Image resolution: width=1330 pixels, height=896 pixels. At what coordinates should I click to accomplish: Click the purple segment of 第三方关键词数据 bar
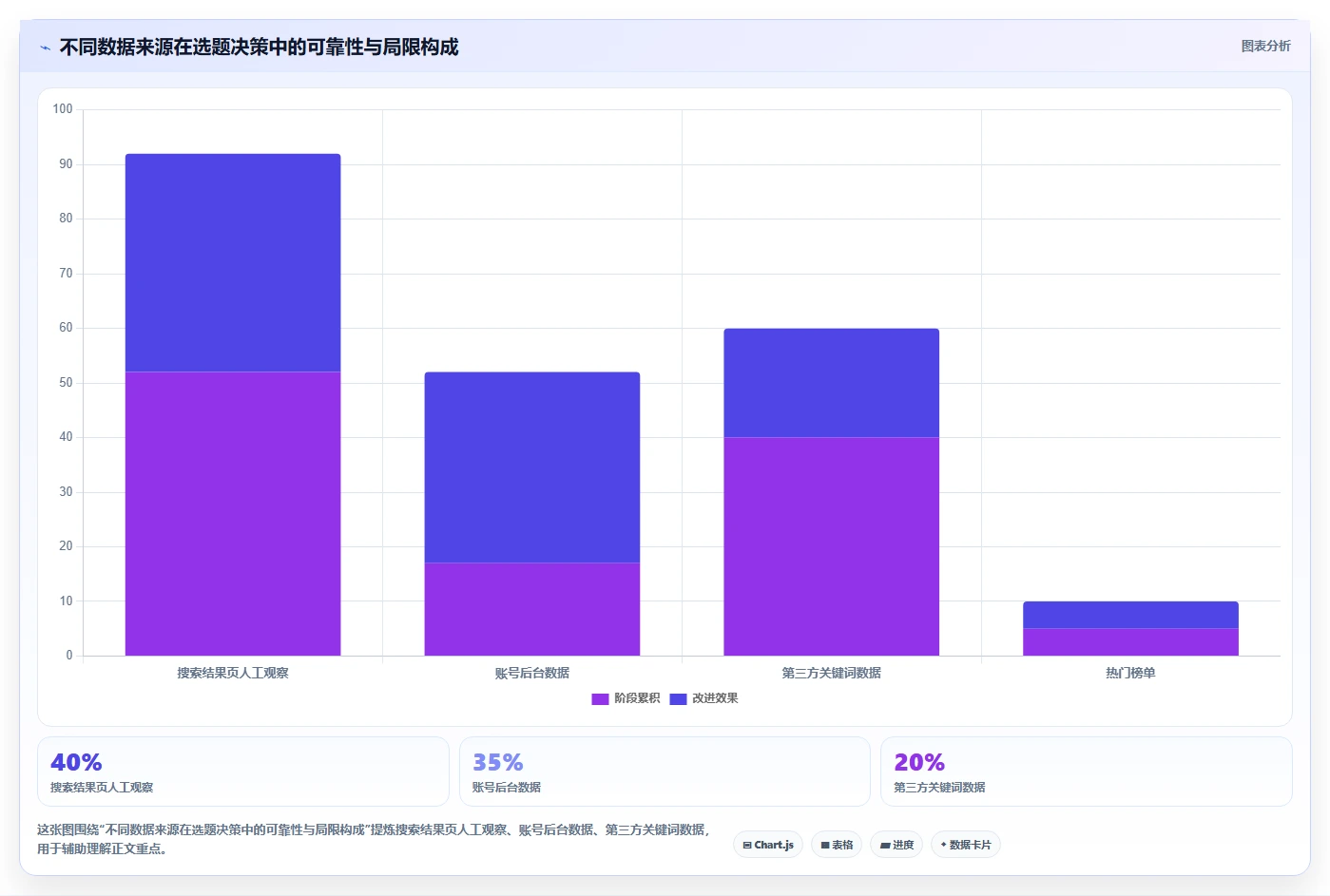pyautogui.click(x=832, y=546)
